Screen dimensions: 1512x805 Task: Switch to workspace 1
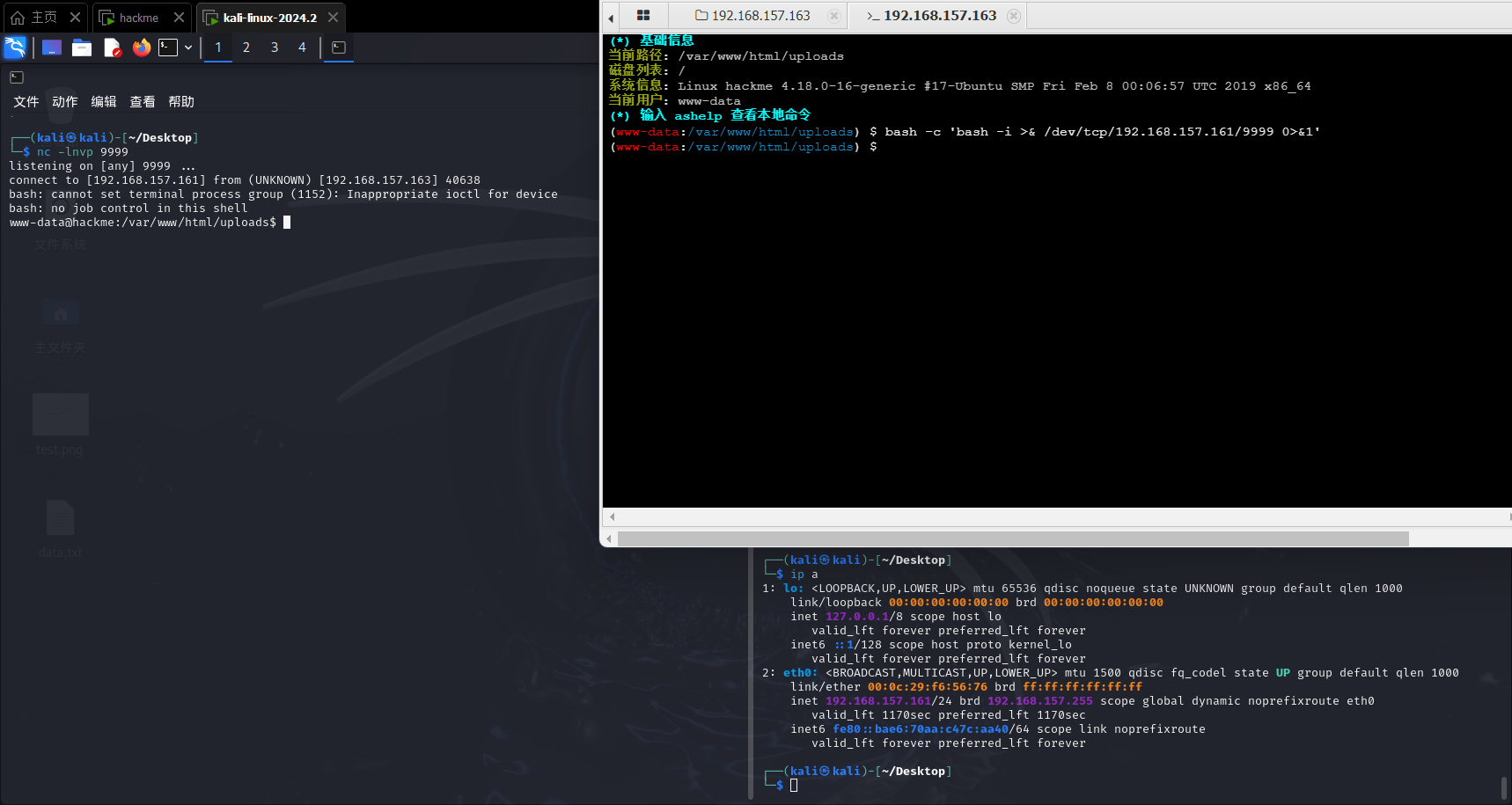(218, 48)
